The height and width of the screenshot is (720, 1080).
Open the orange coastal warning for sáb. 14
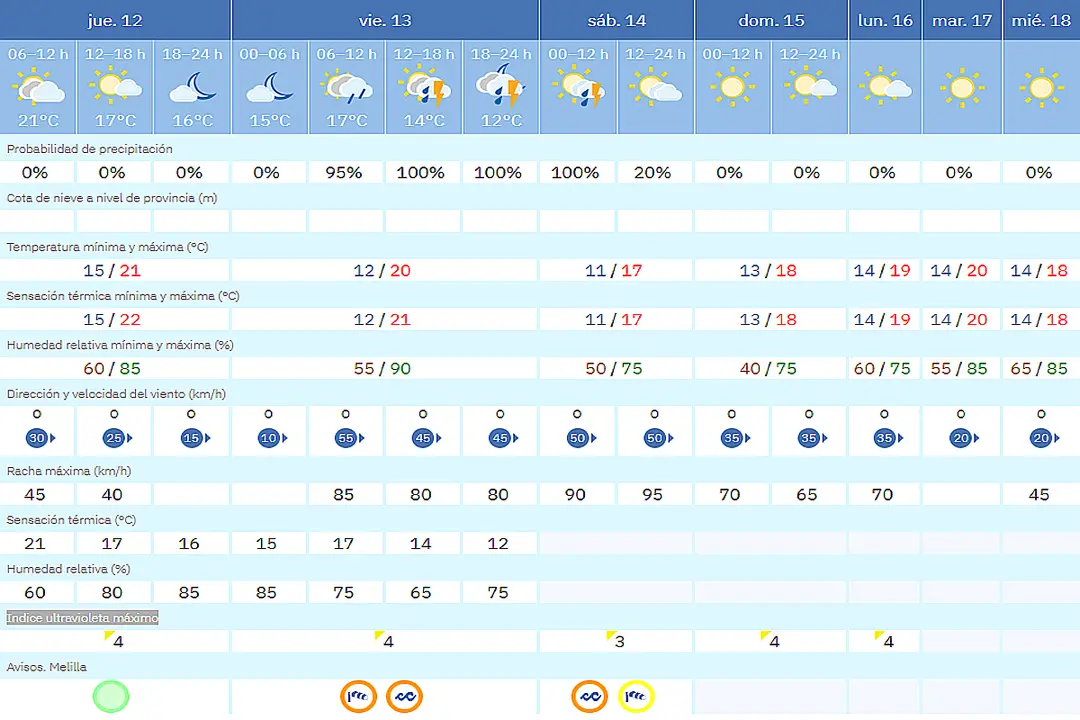pos(590,697)
